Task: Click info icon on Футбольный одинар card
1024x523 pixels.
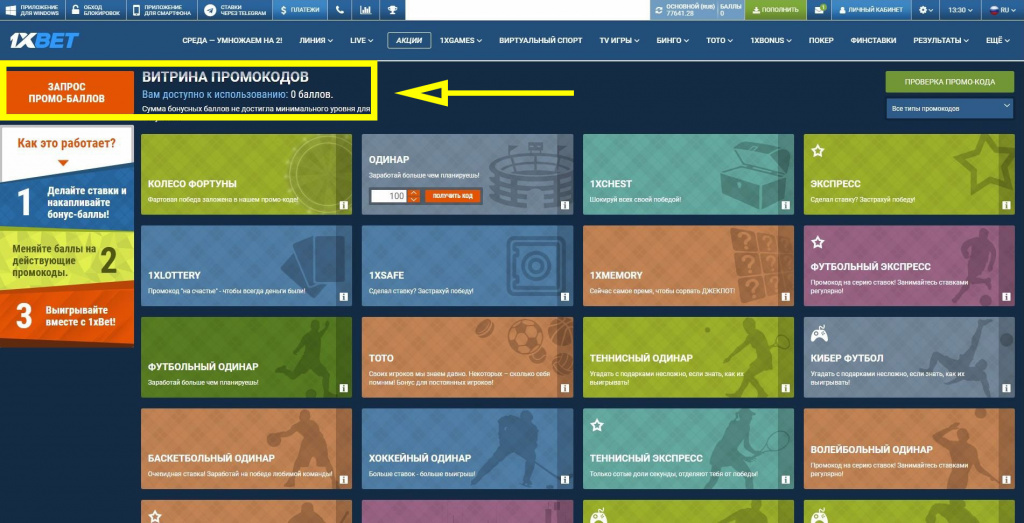Action: [x=343, y=388]
